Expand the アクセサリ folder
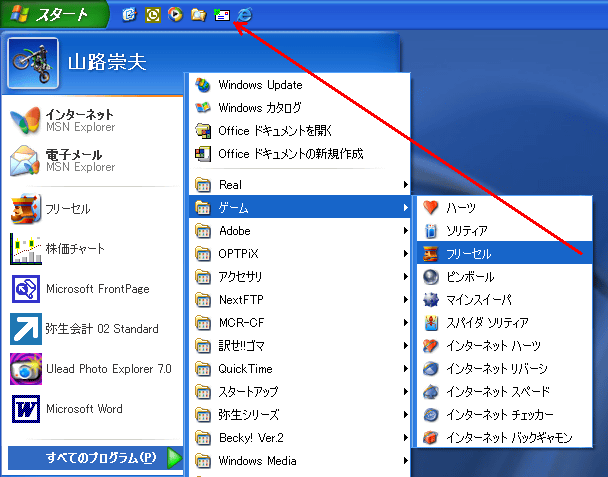608x477 pixels. [x=299, y=277]
